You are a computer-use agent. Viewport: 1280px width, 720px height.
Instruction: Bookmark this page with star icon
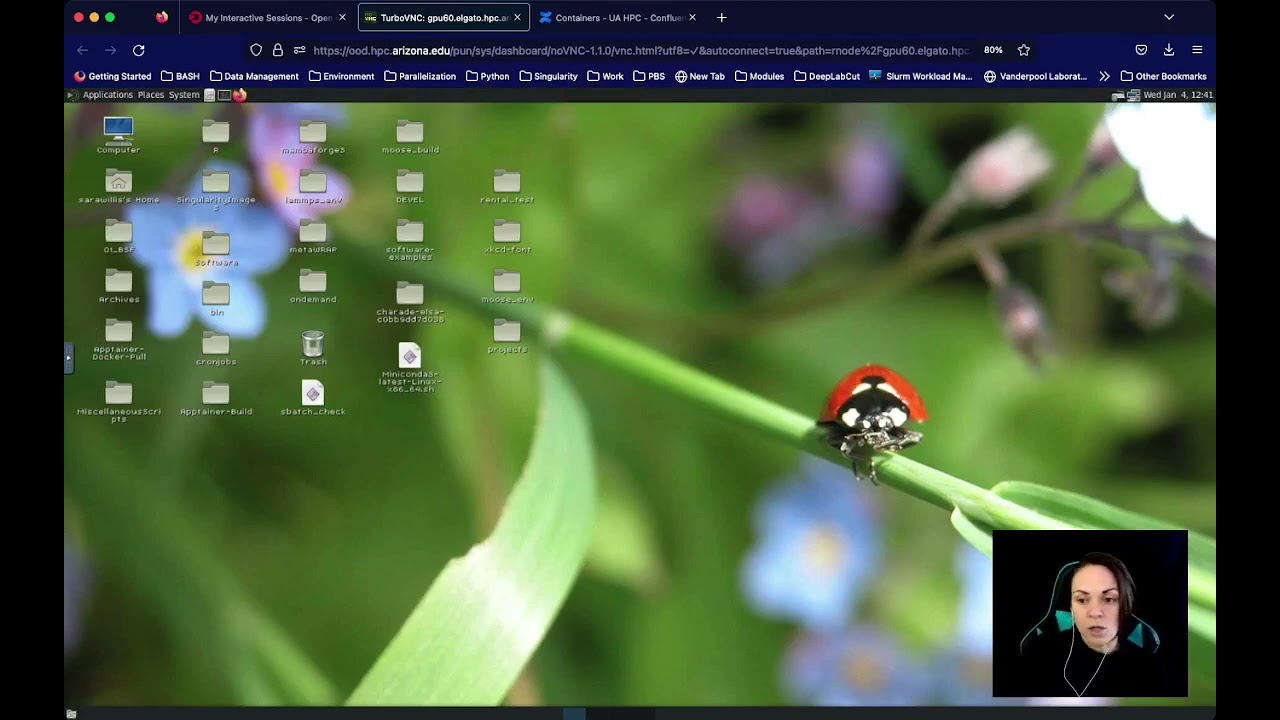[x=1024, y=50]
